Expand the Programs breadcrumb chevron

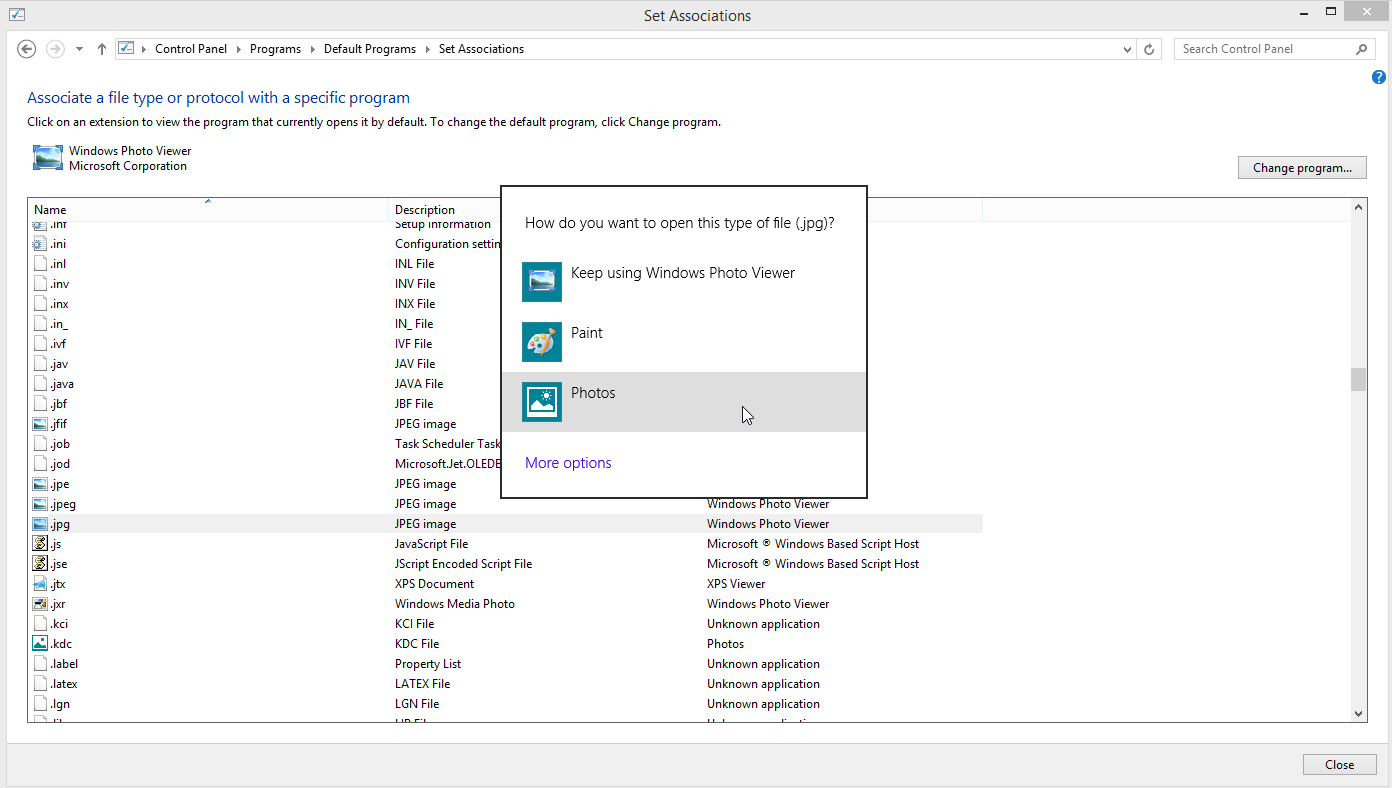click(x=312, y=49)
